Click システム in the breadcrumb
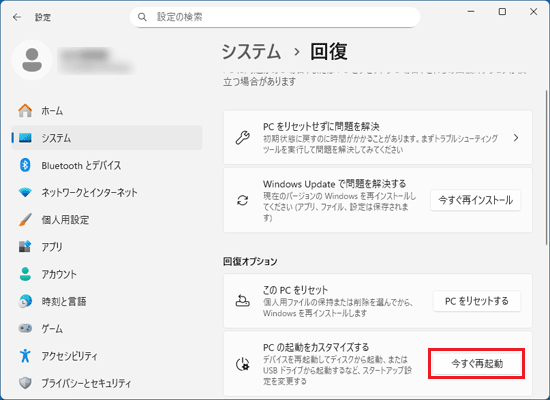550x400 pixels. (x=251, y=52)
